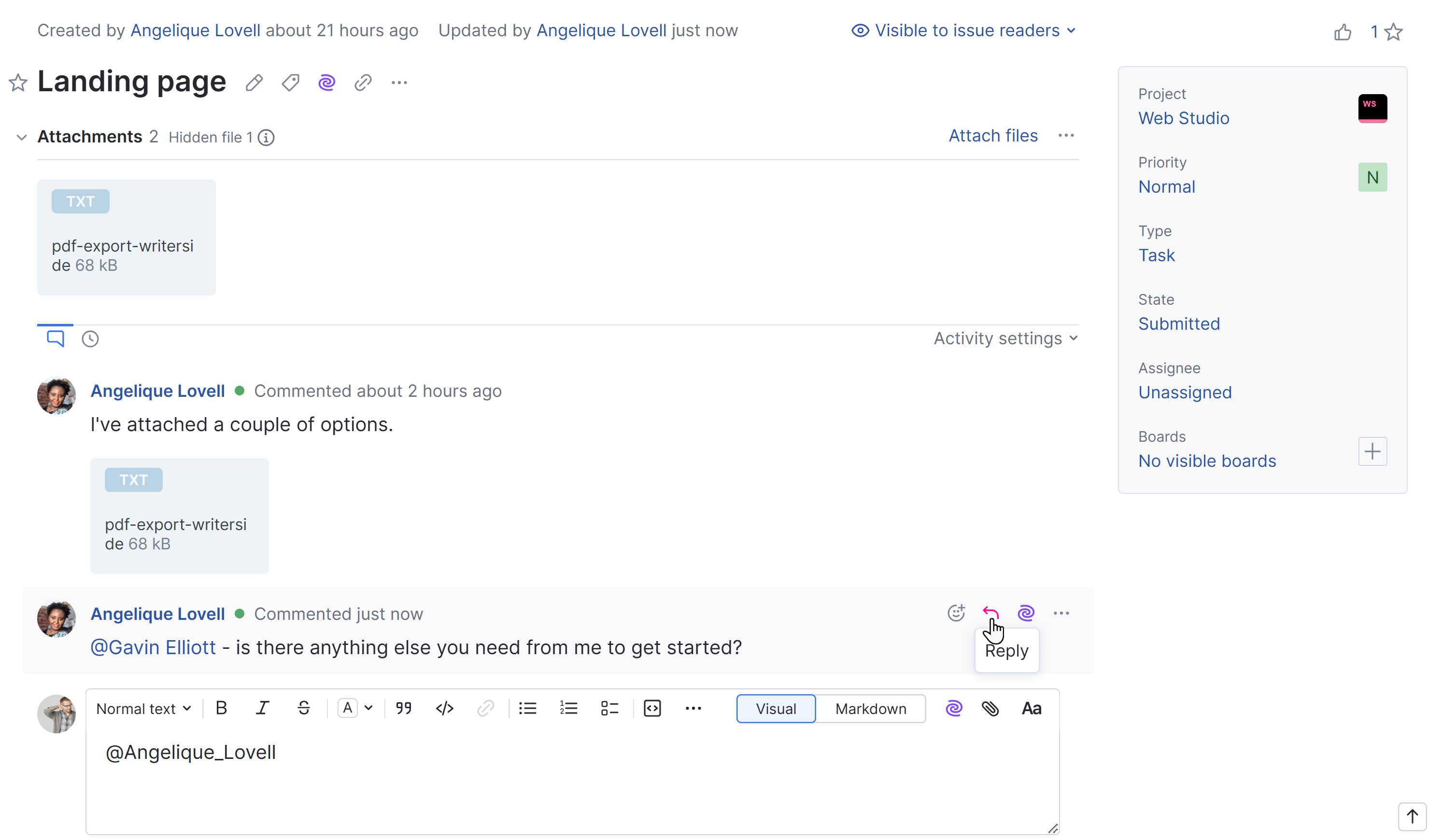This screenshot has height=840, width=1442.
Task: Click the tag icon next to Landing page
Action: click(290, 83)
